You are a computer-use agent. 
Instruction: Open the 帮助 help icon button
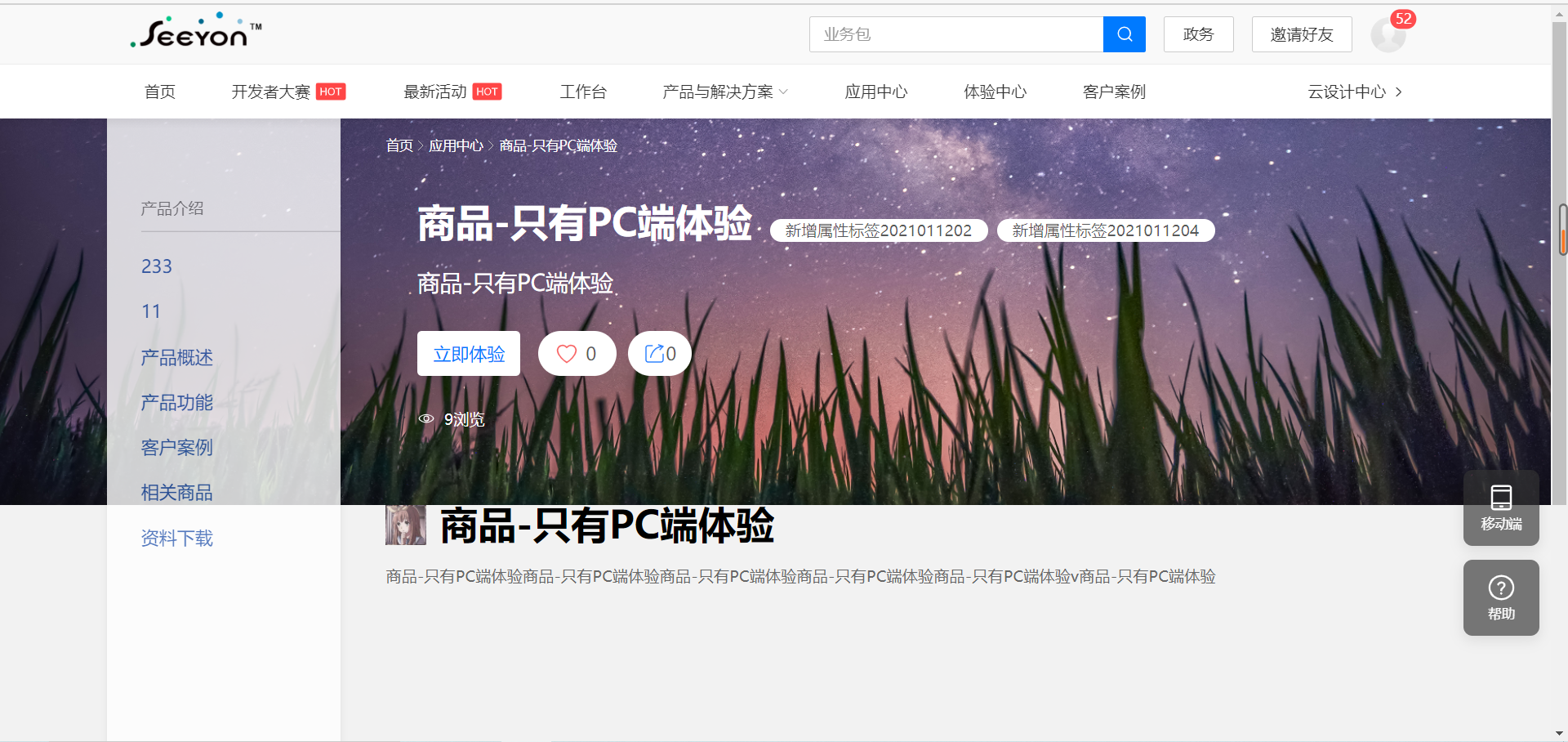tap(1501, 597)
